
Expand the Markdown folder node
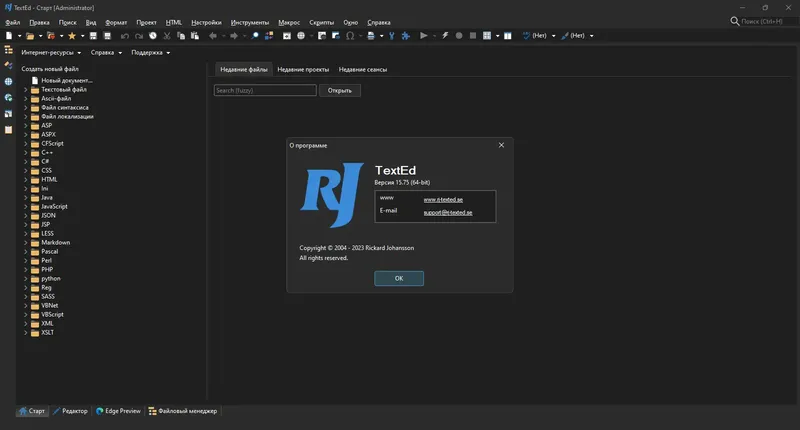click(x=26, y=242)
